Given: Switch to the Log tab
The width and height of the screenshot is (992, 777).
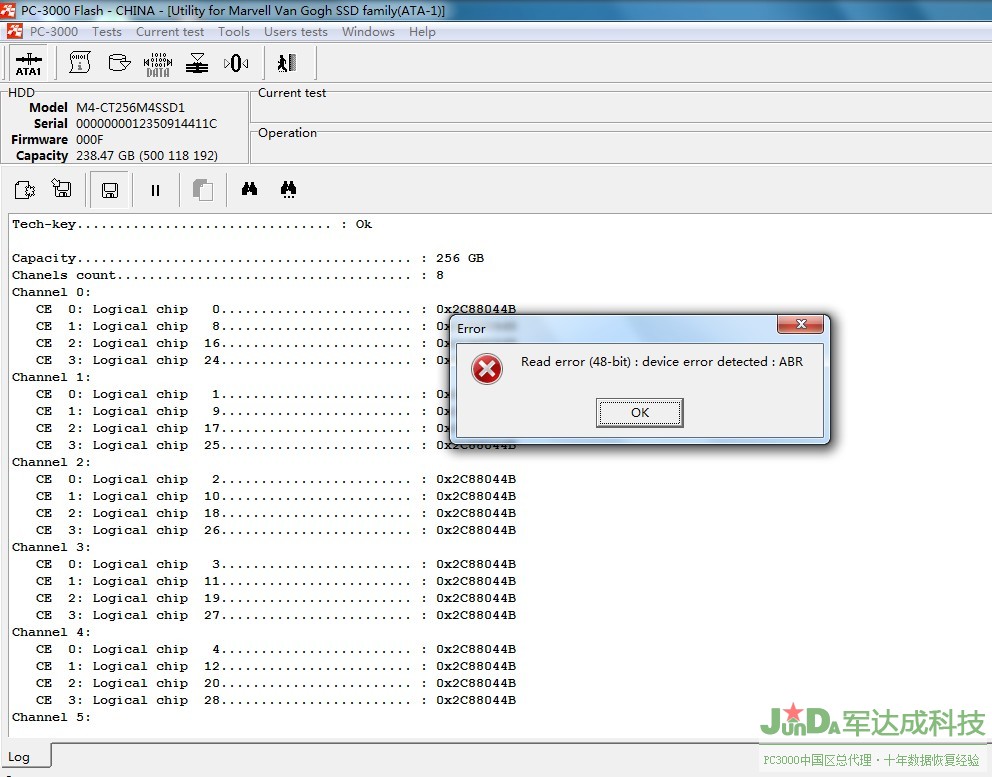Looking at the screenshot, I should pos(19,757).
